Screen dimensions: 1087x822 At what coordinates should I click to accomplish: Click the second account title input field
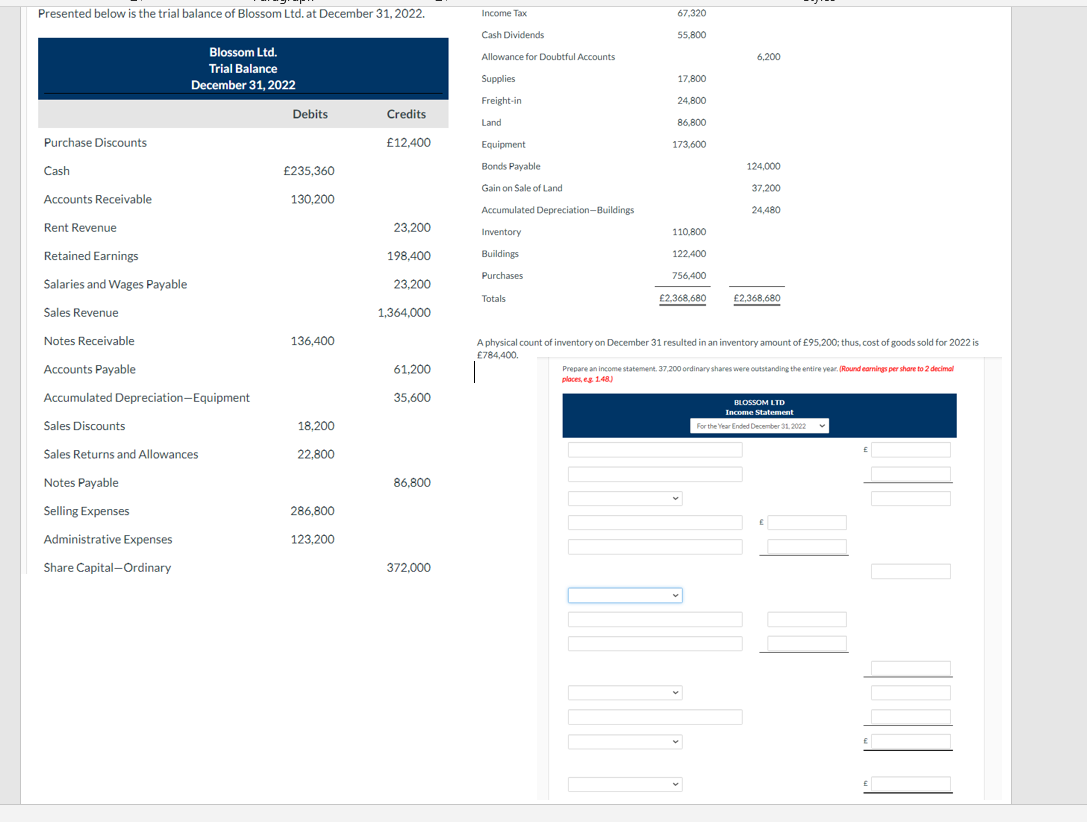click(x=655, y=474)
